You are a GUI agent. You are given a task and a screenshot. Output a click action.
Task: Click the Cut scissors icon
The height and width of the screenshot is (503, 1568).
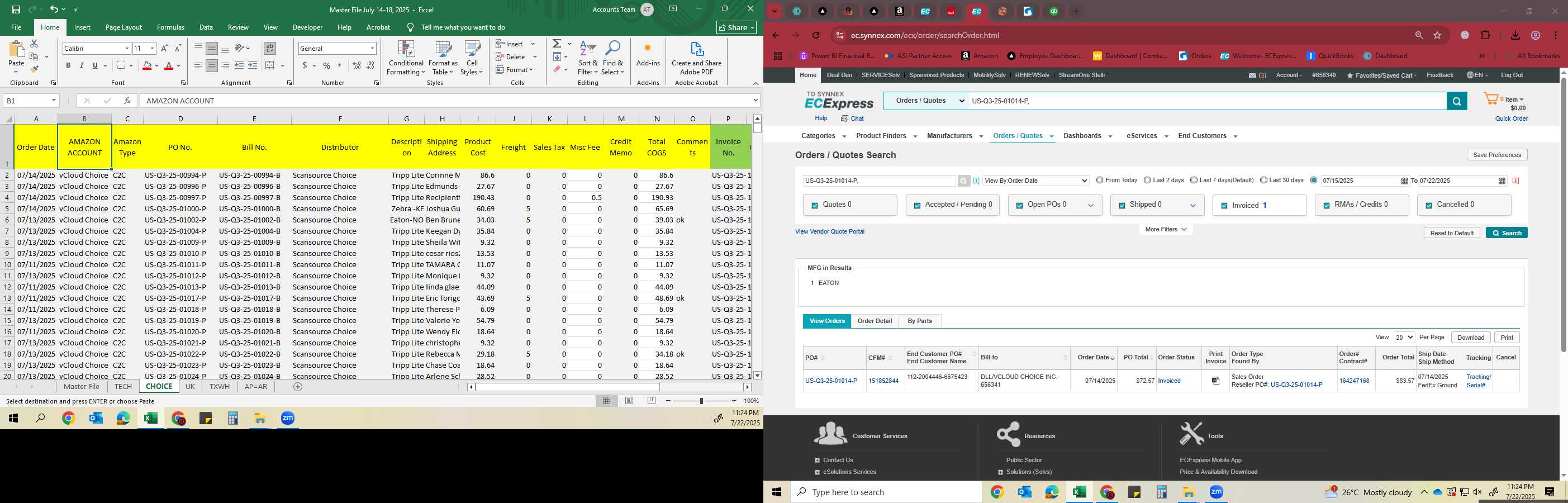[x=34, y=44]
